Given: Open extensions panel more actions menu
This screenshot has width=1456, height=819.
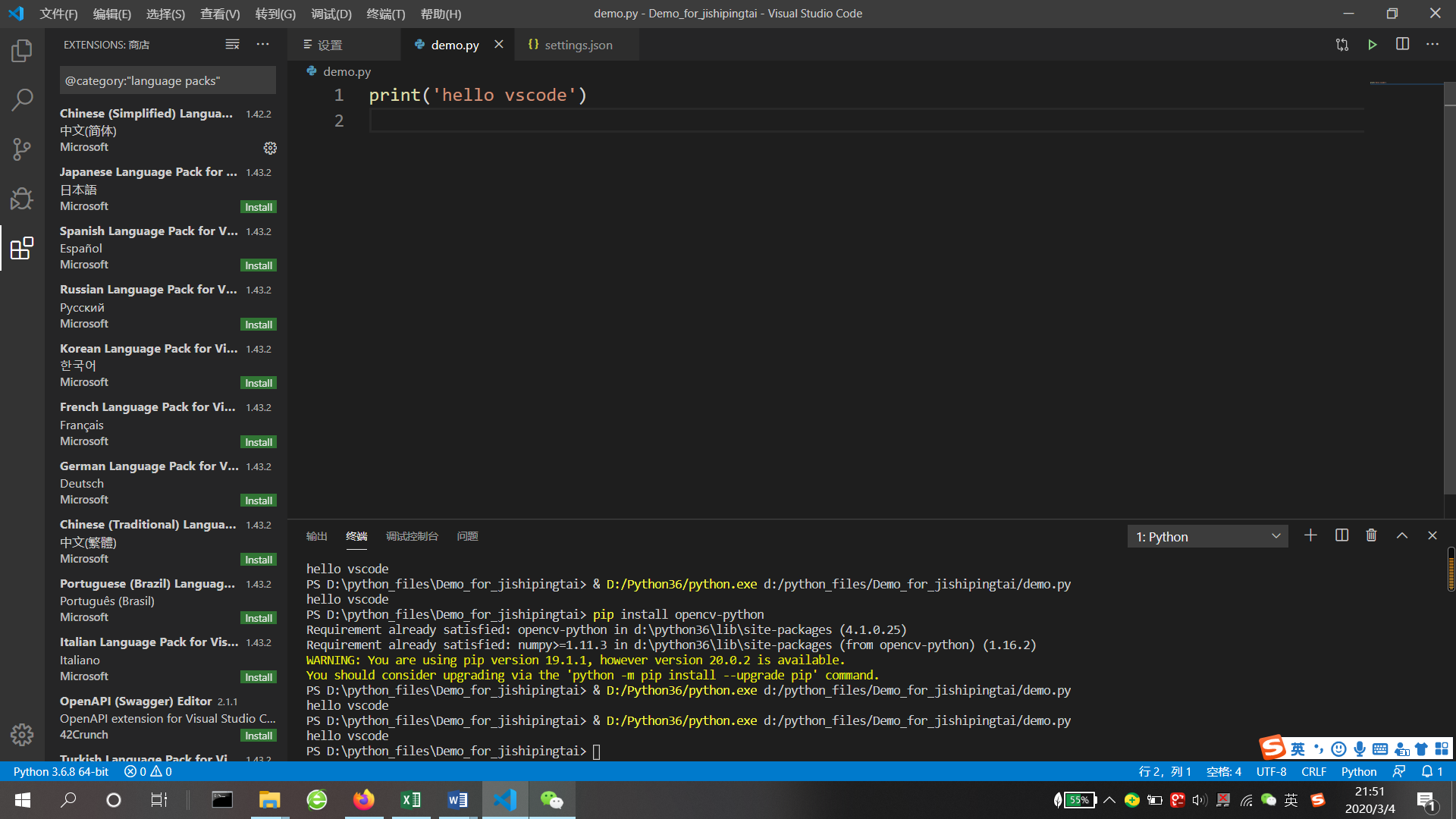Looking at the screenshot, I should click(x=262, y=45).
